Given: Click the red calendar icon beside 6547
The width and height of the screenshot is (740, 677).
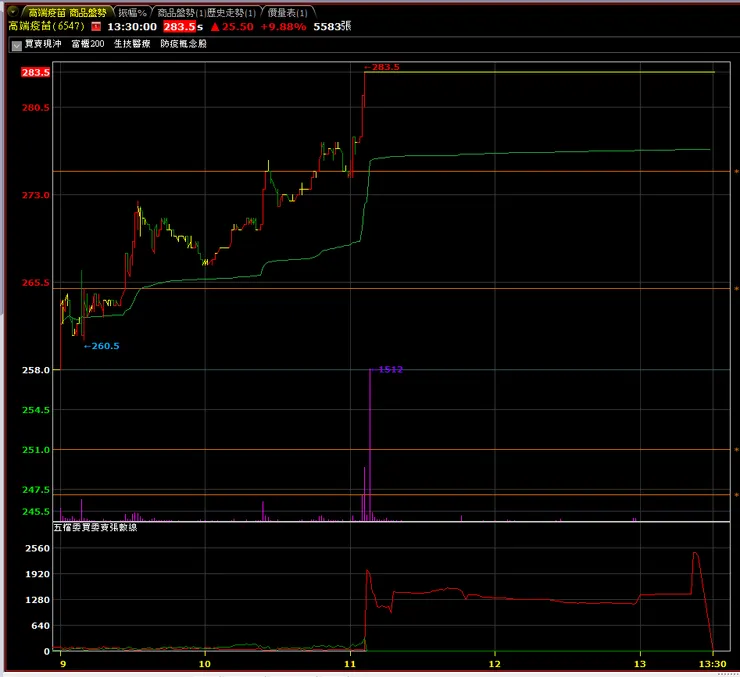Looking at the screenshot, I should click(x=96, y=26).
